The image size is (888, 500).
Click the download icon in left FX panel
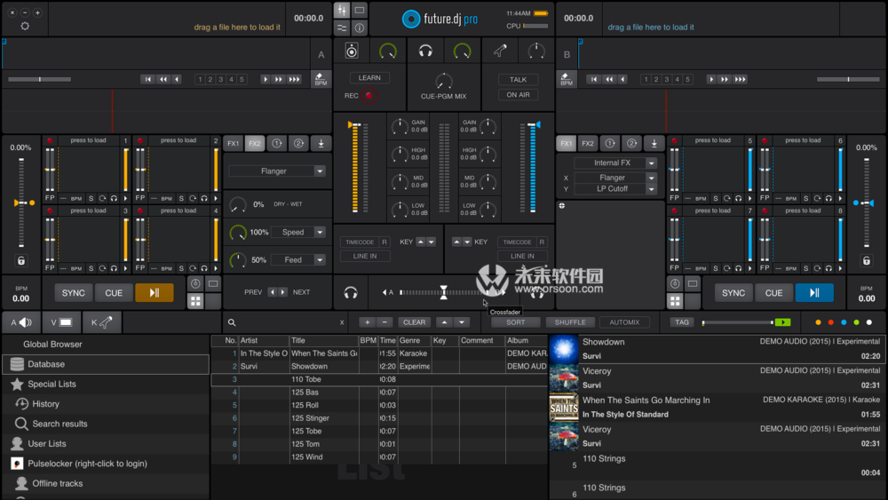(x=321, y=143)
